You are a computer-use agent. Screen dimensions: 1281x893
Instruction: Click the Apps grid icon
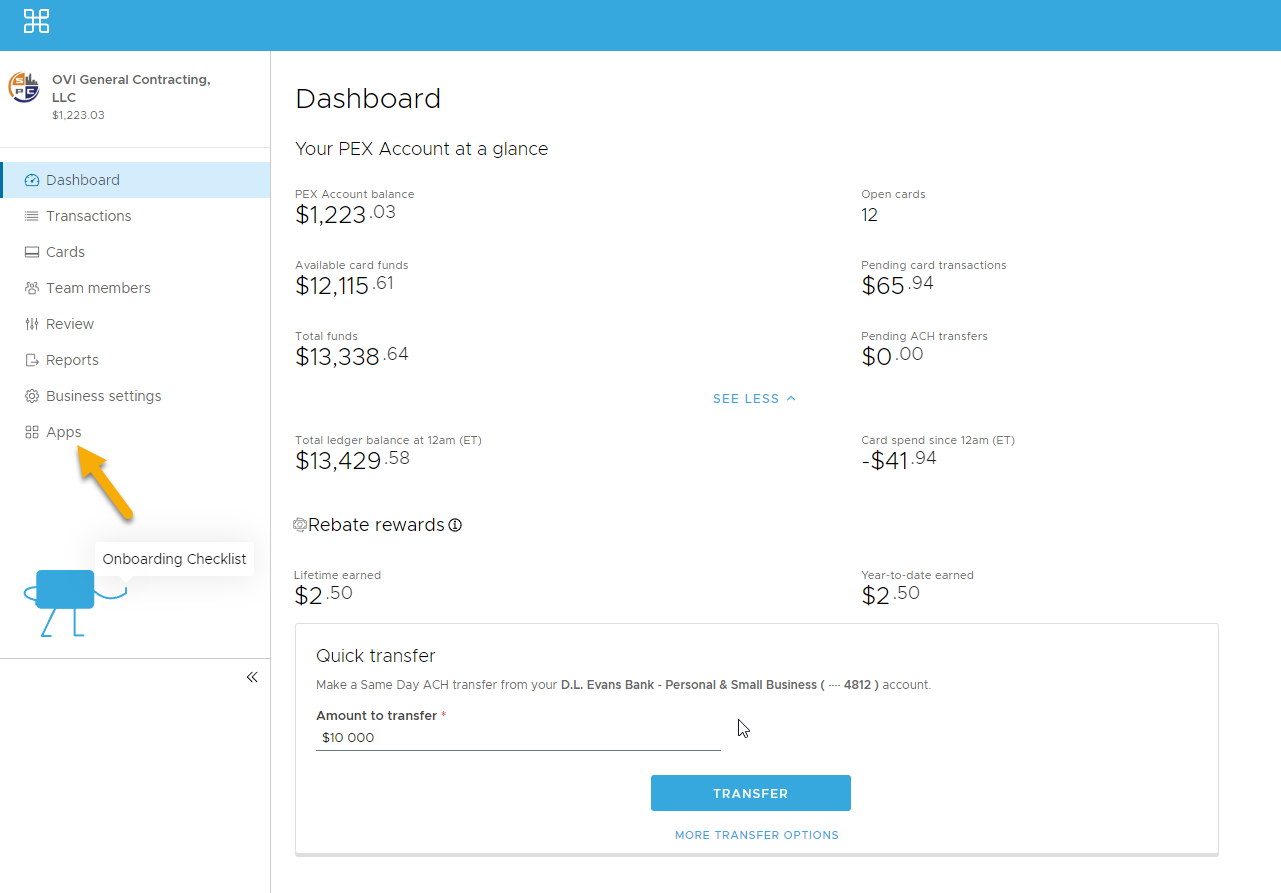[x=32, y=432]
